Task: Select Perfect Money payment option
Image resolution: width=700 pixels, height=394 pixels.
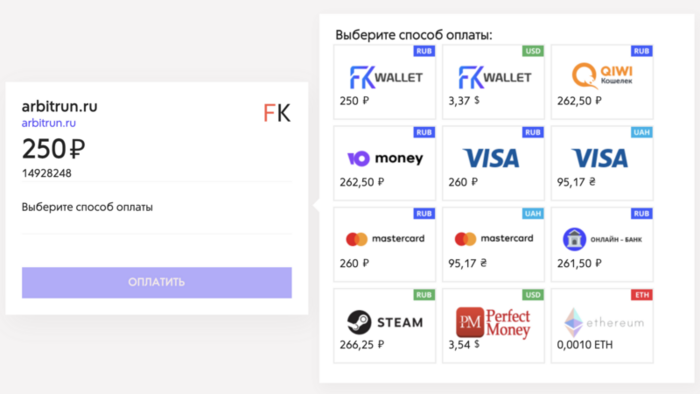Action: 493,326
